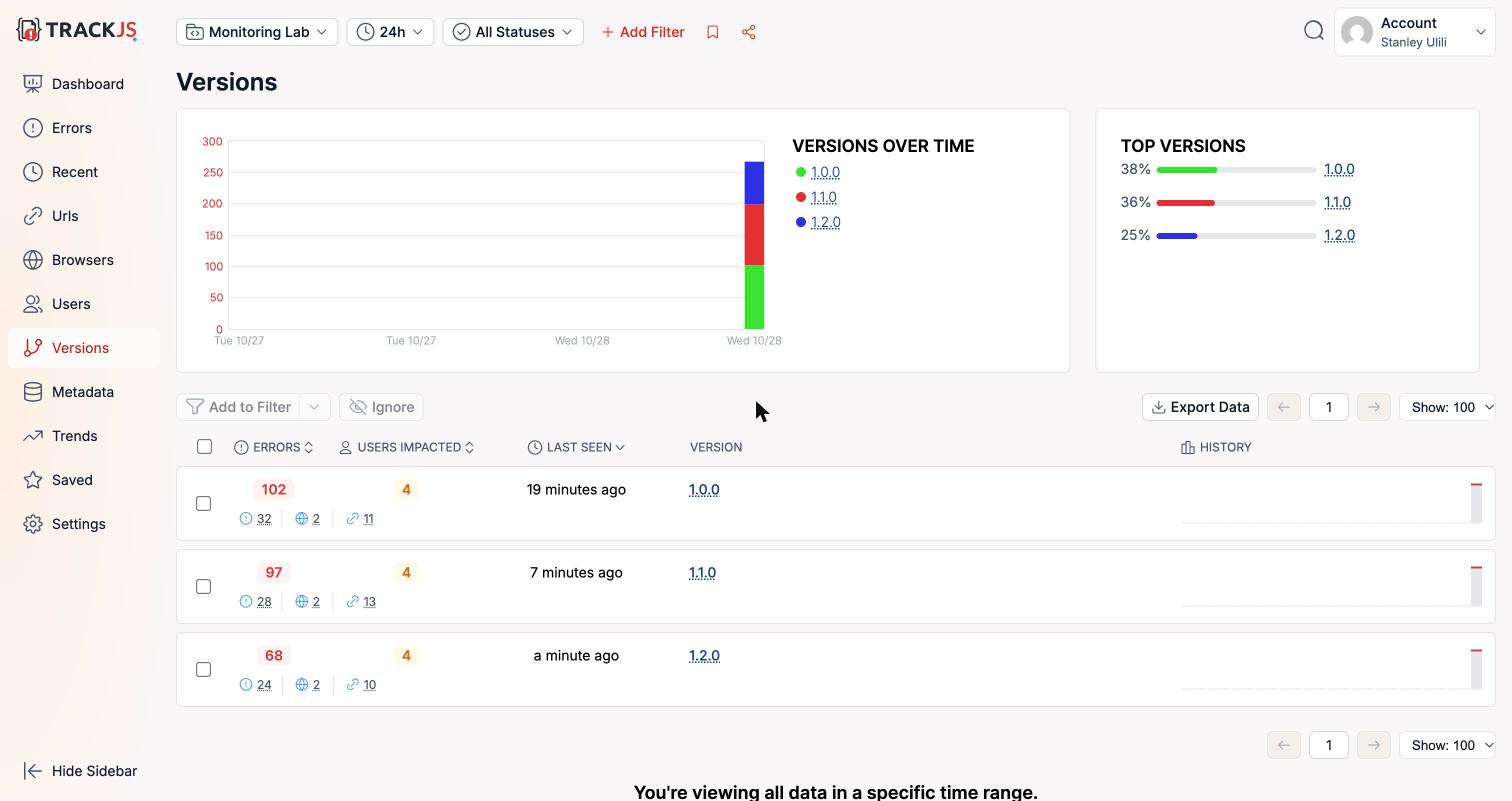Click the top page number field
1512x801 pixels.
pos(1328,407)
